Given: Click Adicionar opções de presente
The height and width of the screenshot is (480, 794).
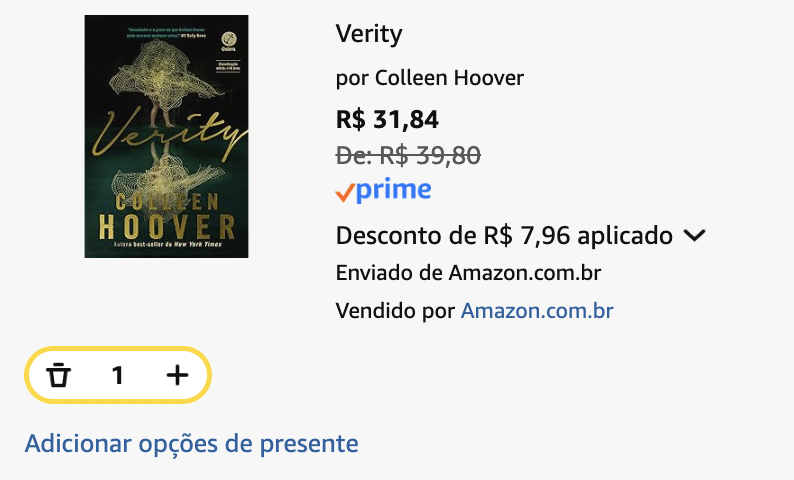Looking at the screenshot, I should tap(191, 444).
